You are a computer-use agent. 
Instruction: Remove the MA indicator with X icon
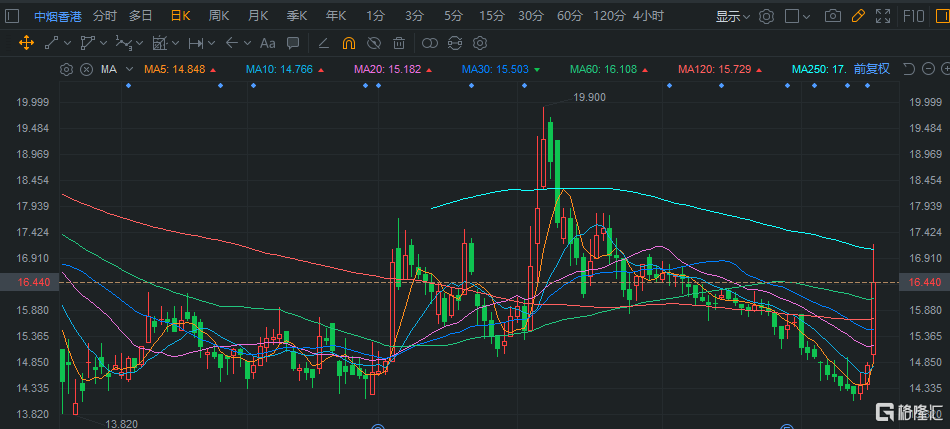(85, 69)
